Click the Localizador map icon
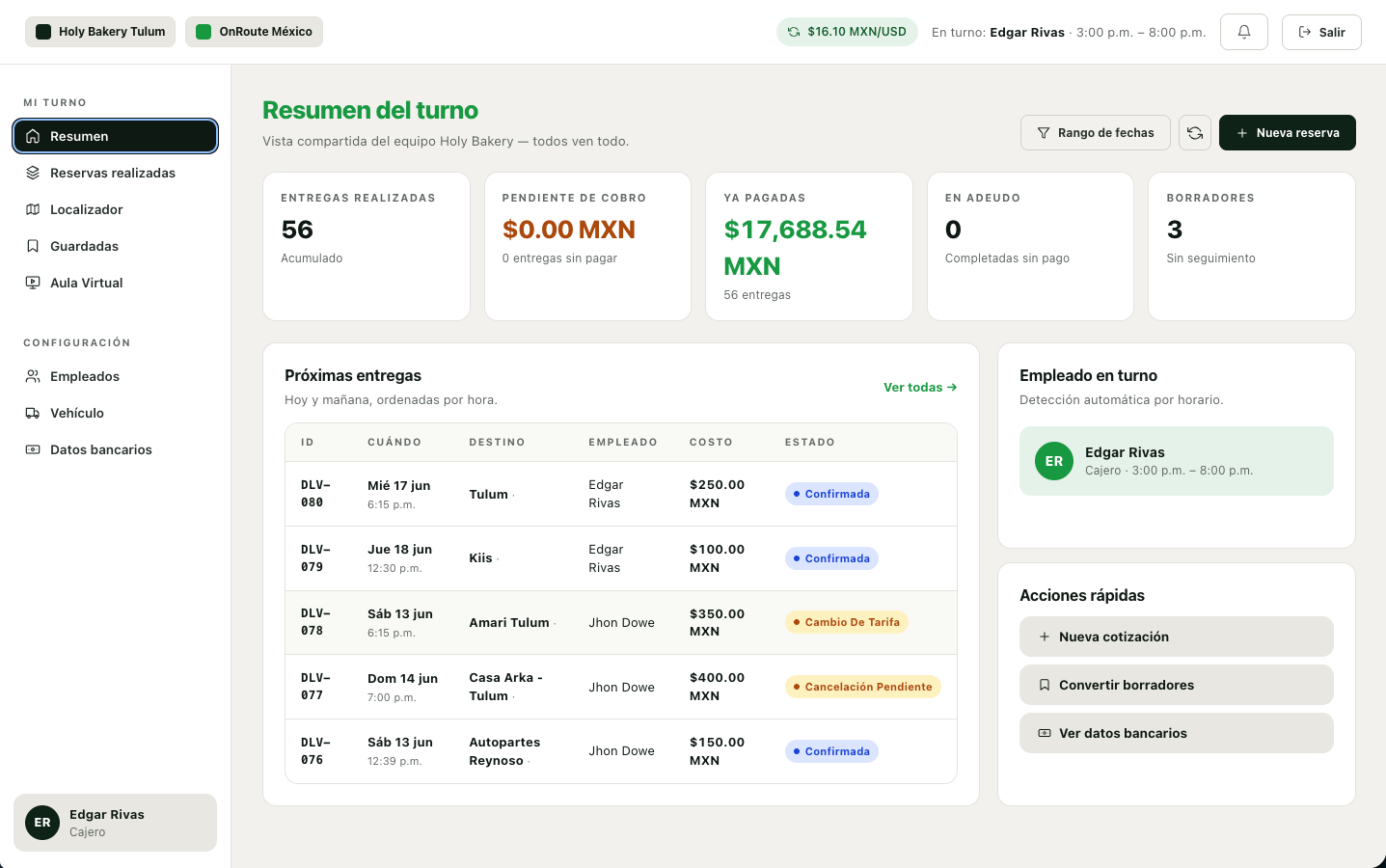Screen dimensions: 1386x868 click(33, 209)
